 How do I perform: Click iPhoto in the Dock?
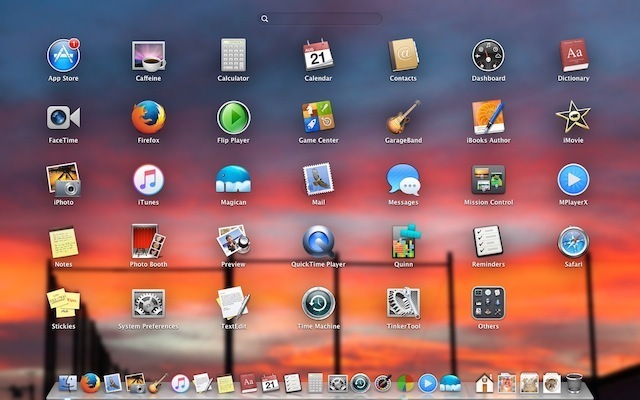pyautogui.click(x=135, y=383)
